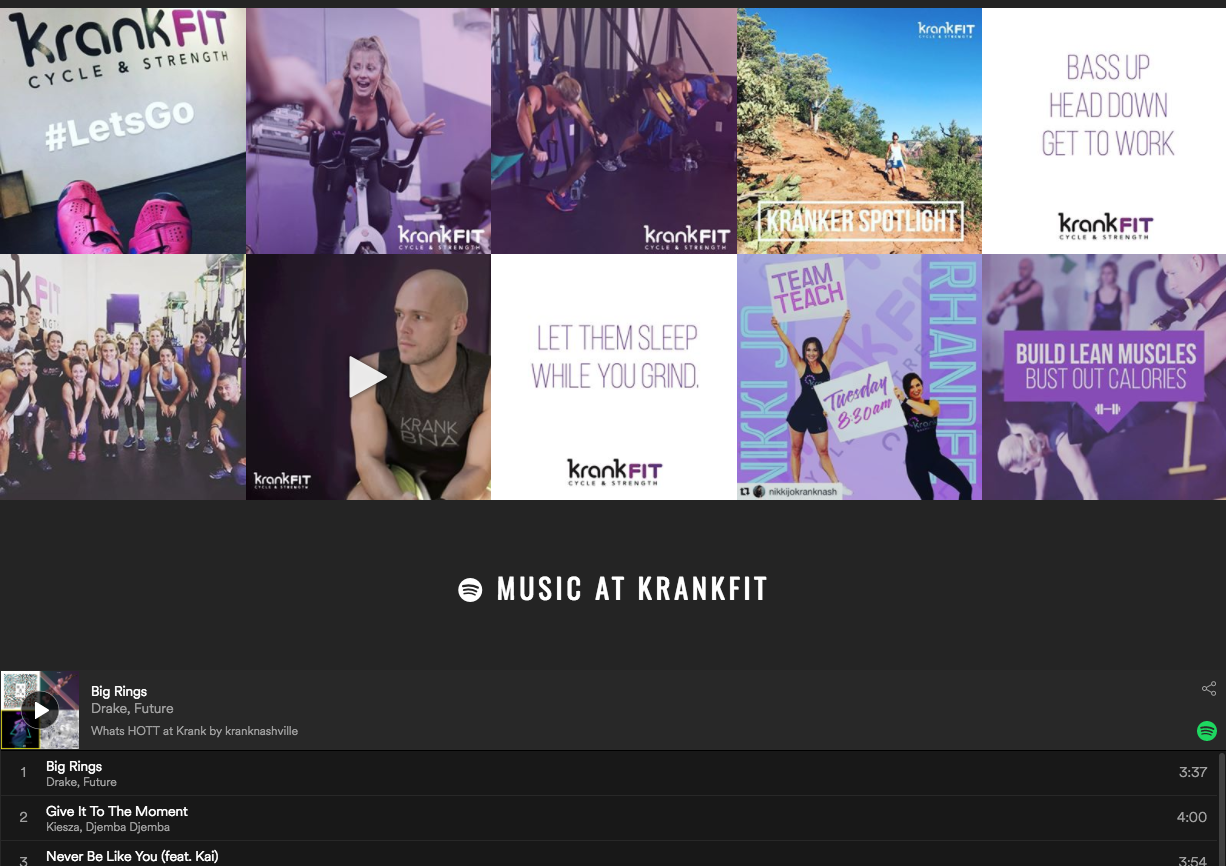Select the track Give It To The Moment

coord(117,817)
